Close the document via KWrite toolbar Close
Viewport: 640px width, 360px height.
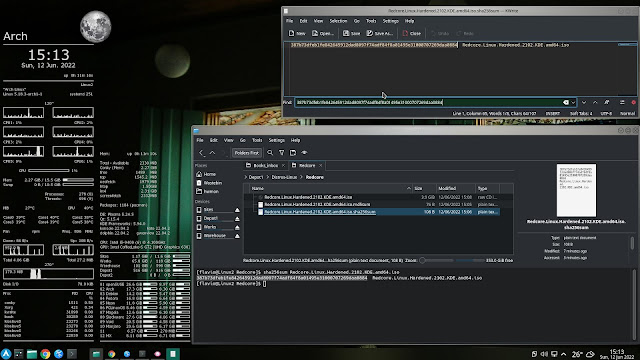(x=411, y=33)
